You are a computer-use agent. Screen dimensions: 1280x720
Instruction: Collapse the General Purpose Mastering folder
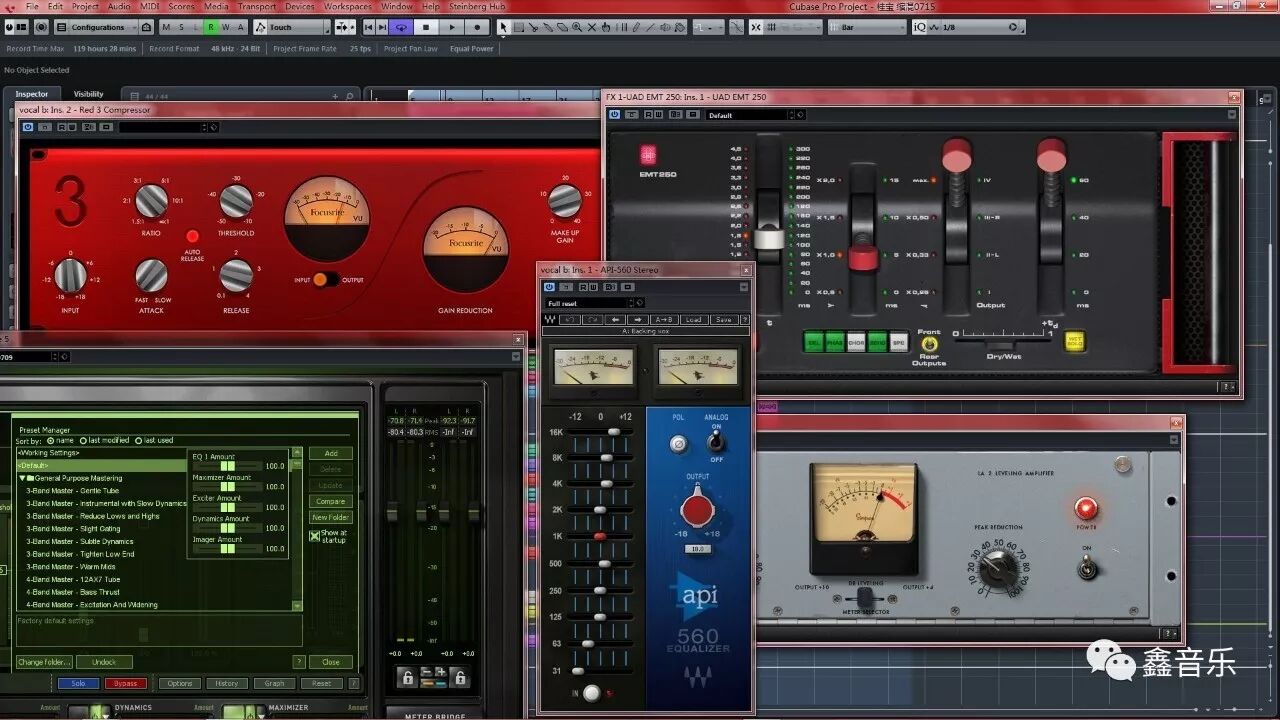23,478
